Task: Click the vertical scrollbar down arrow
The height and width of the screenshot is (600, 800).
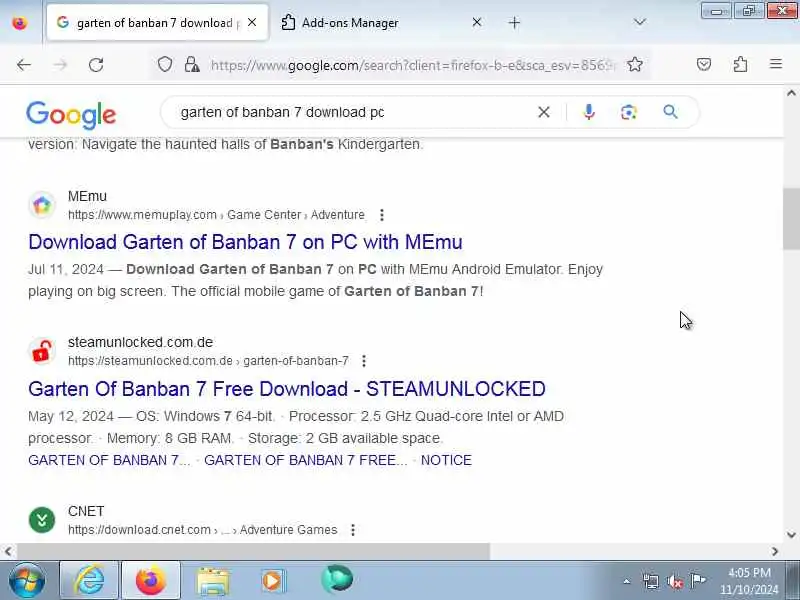Action: (x=791, y=535)
